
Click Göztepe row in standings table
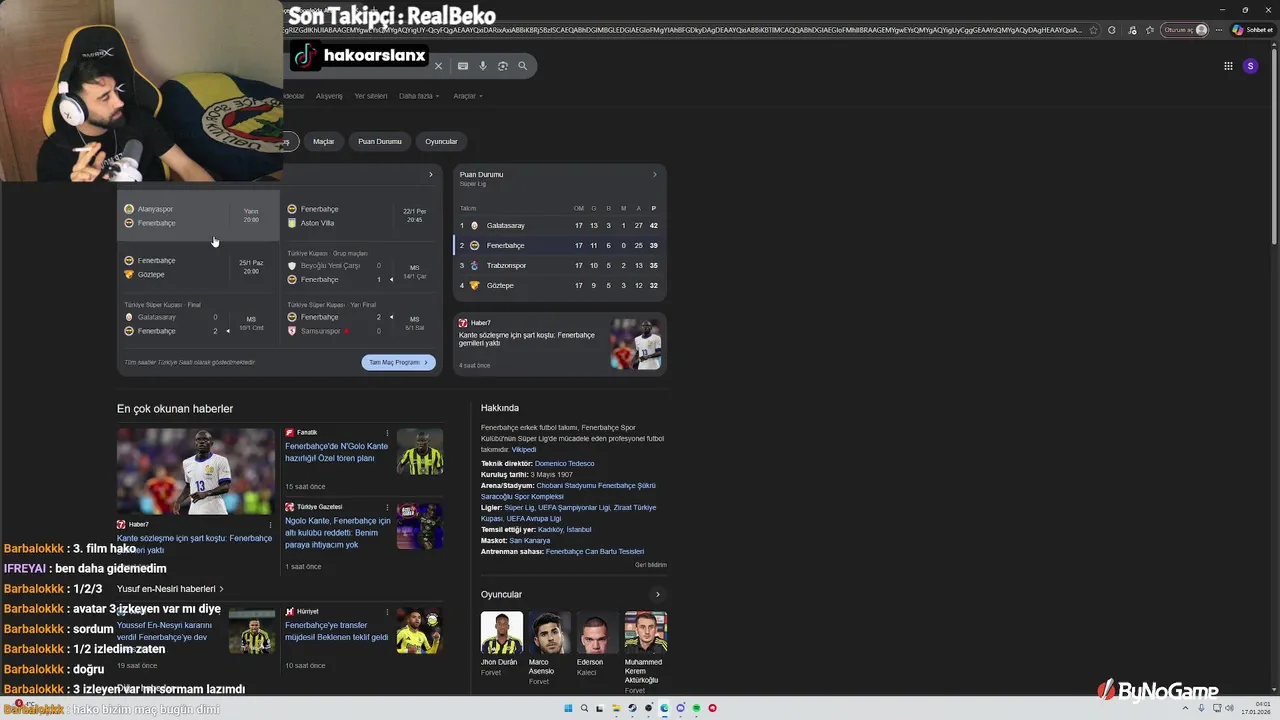pos(560,285)
